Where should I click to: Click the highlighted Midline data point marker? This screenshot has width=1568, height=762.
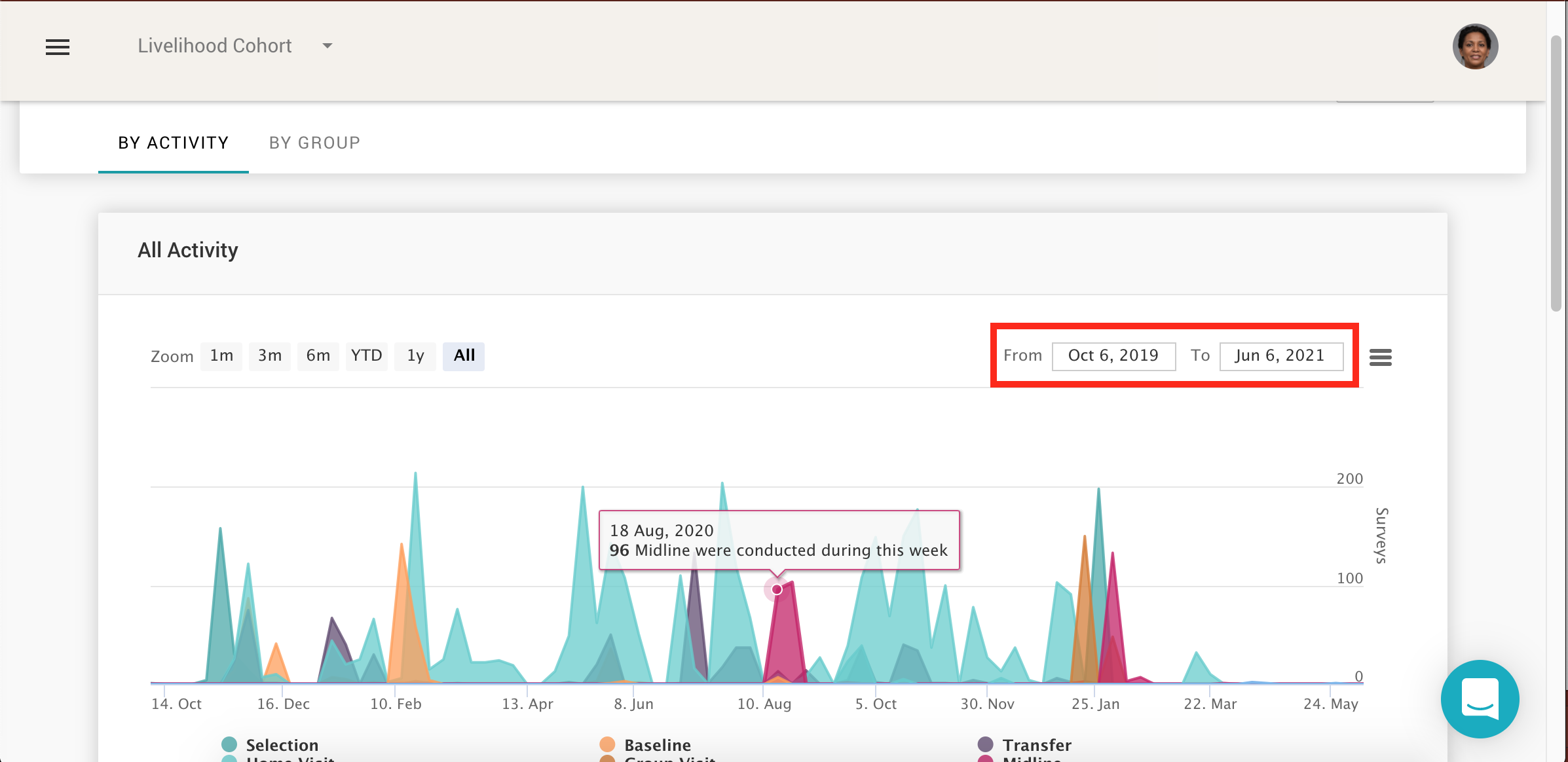pos(776,589)
